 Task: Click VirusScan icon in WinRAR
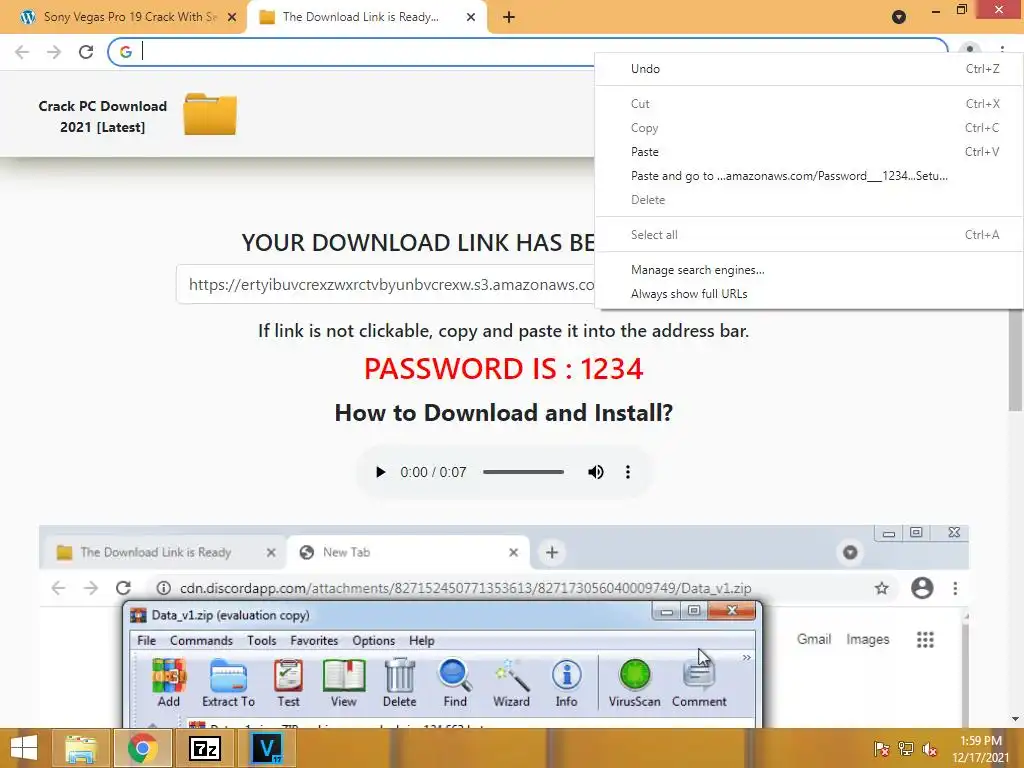pos(634,683)
